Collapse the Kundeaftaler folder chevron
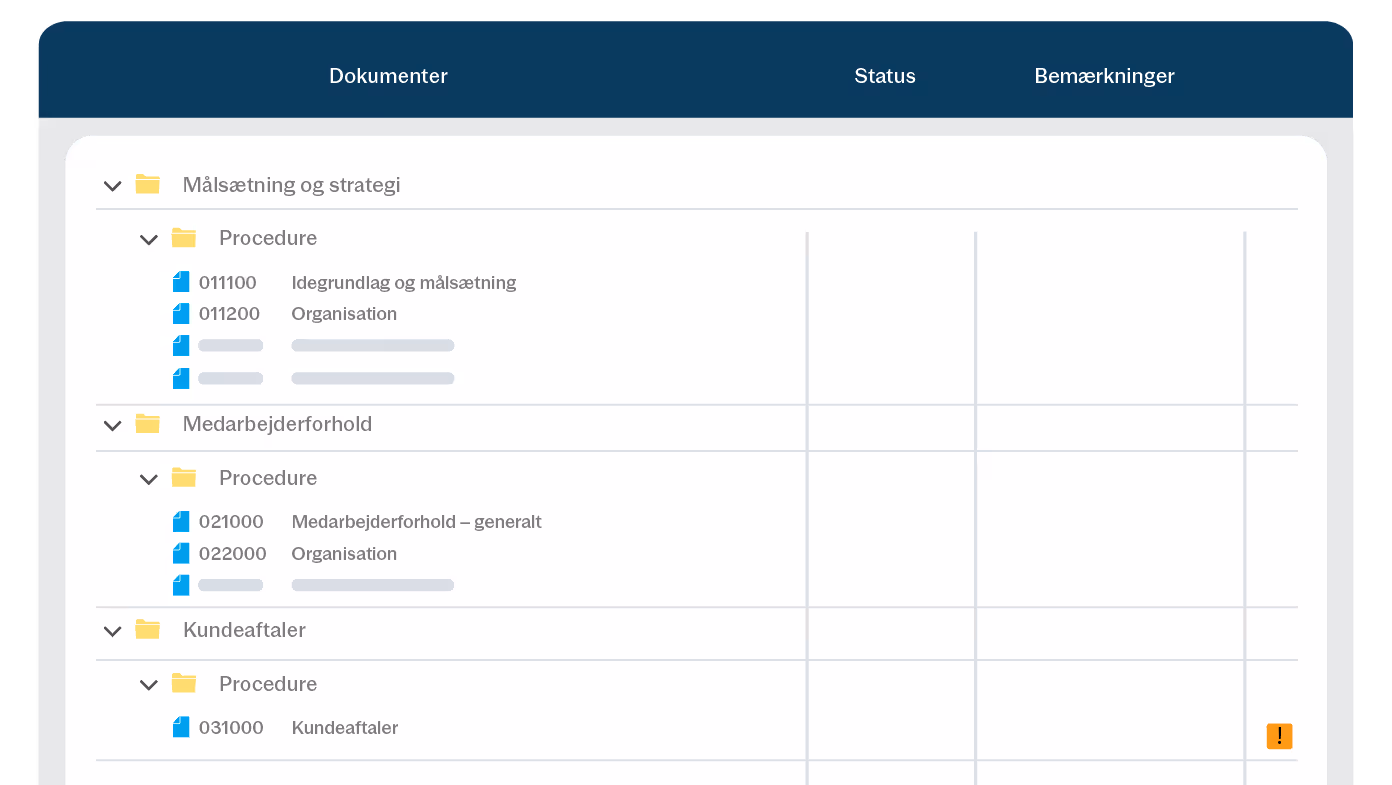1392x785 pixels. point(113,631)
